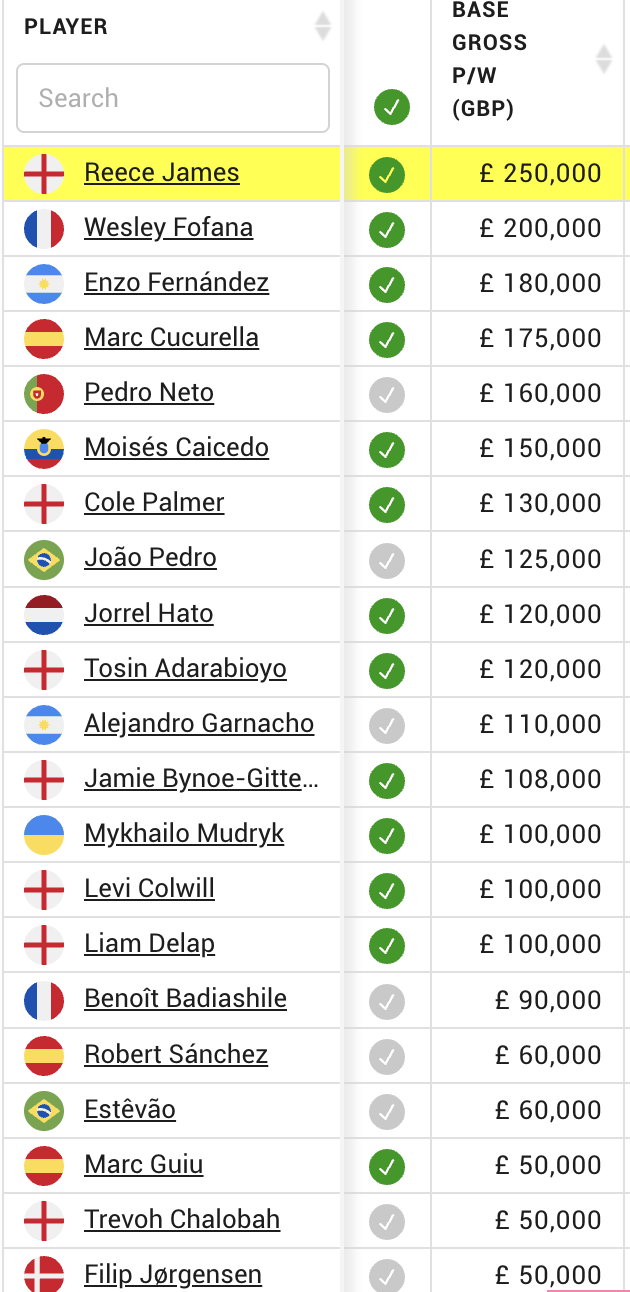Focus the player Search input field
The width and height of the screenshot is (630, 1292).
(x=173, y=98)
